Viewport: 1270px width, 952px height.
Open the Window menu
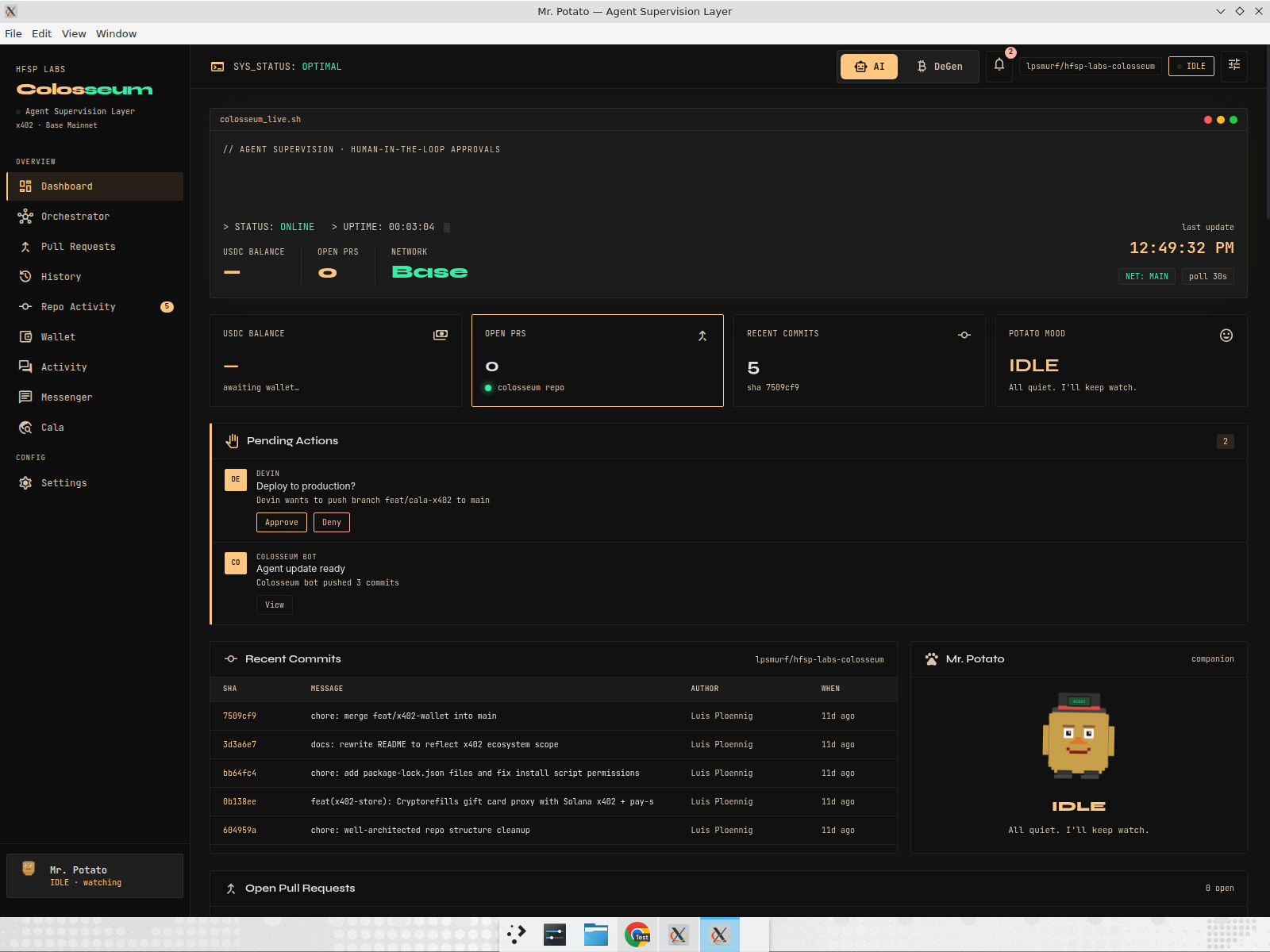point(117,33)
